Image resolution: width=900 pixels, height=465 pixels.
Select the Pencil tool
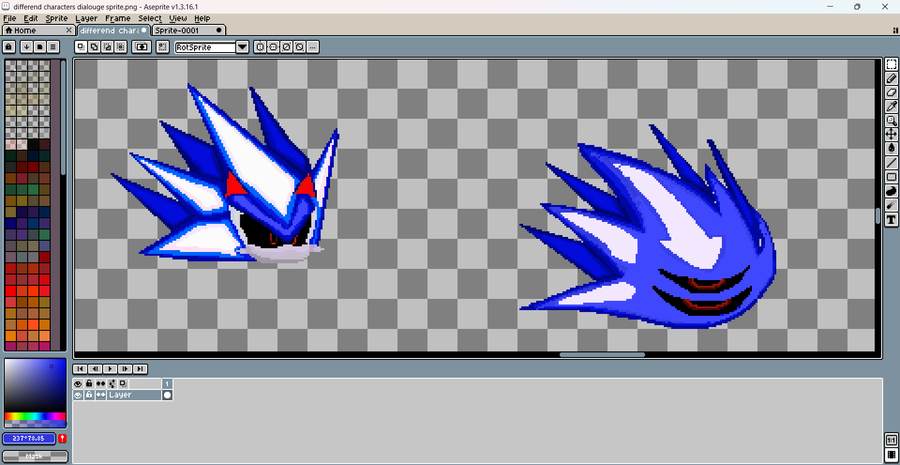pos(891,79)
